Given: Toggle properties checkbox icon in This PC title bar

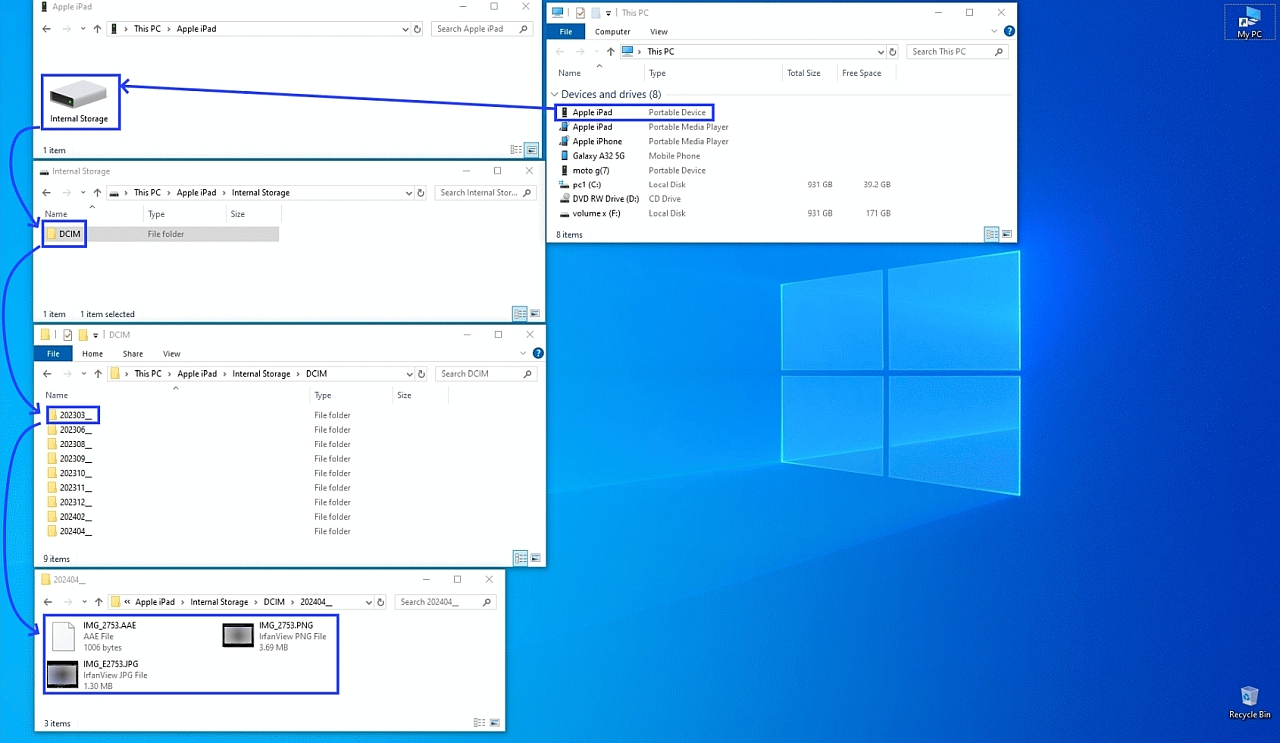Looking at the screenshot, I should pyautogui.click(x=580, y=13).
